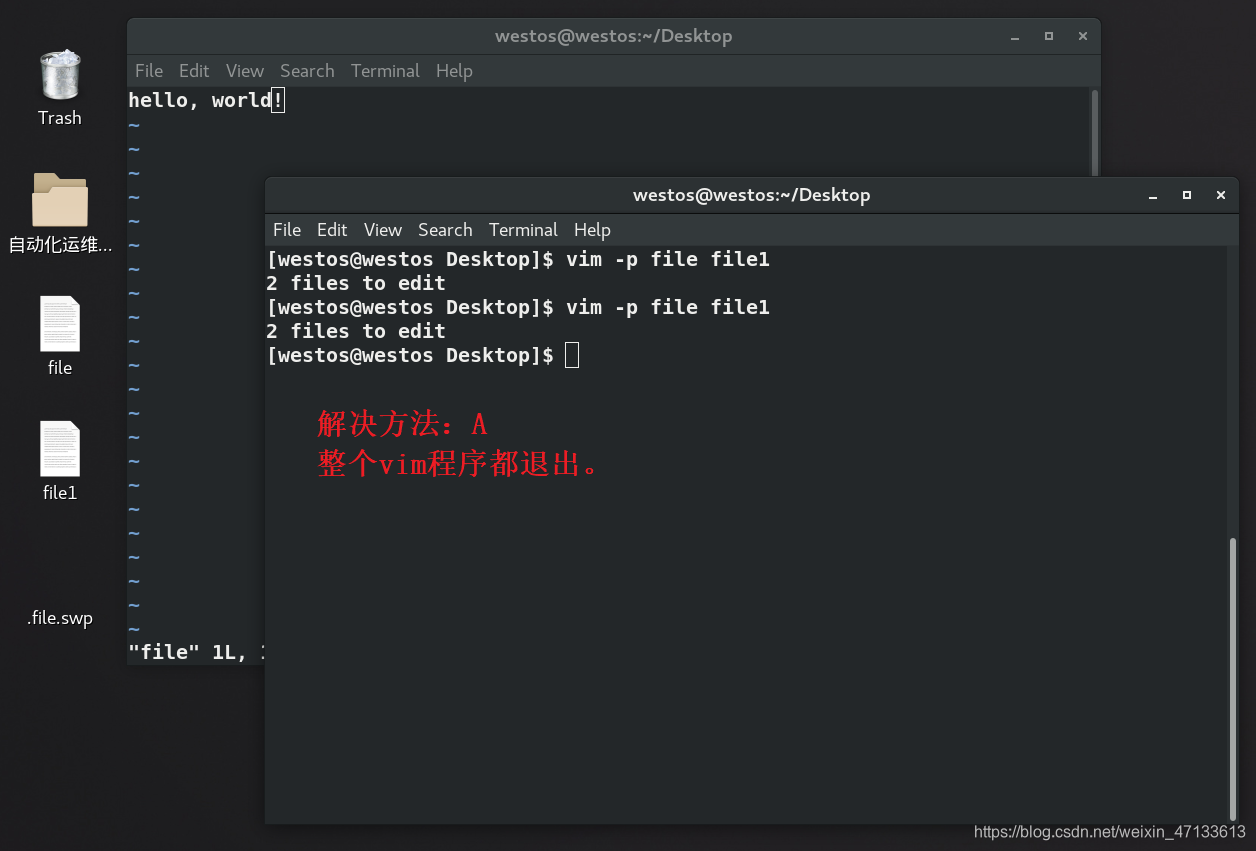Open Help menu in back vim terminal
The image size is (1256, 851).
point(454,71)
